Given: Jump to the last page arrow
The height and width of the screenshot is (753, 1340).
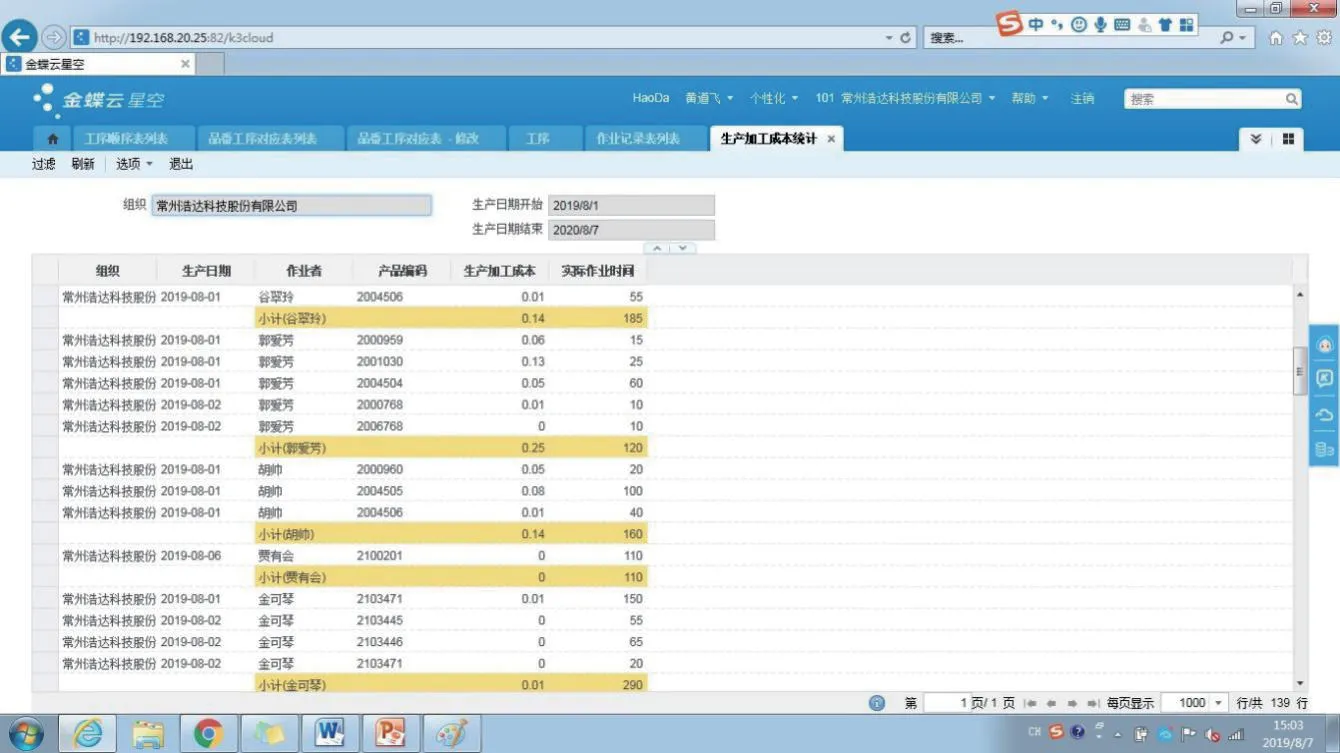Looking at the screenshot, I should (1093, 703).
